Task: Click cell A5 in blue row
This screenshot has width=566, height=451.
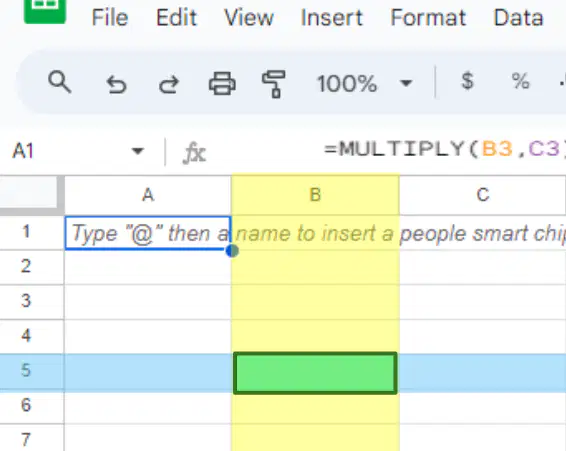Action: (x=148, y=372)
